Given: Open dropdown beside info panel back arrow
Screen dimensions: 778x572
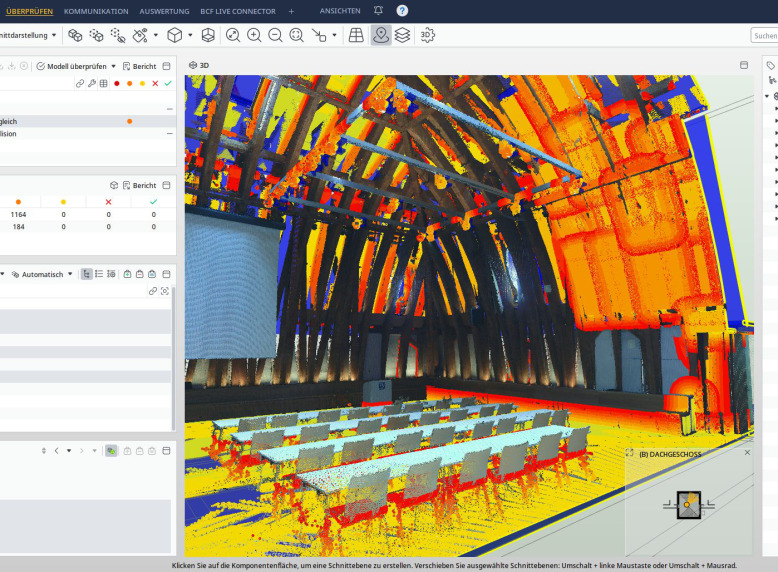Looking at the screenshot, I should (69, 450).
